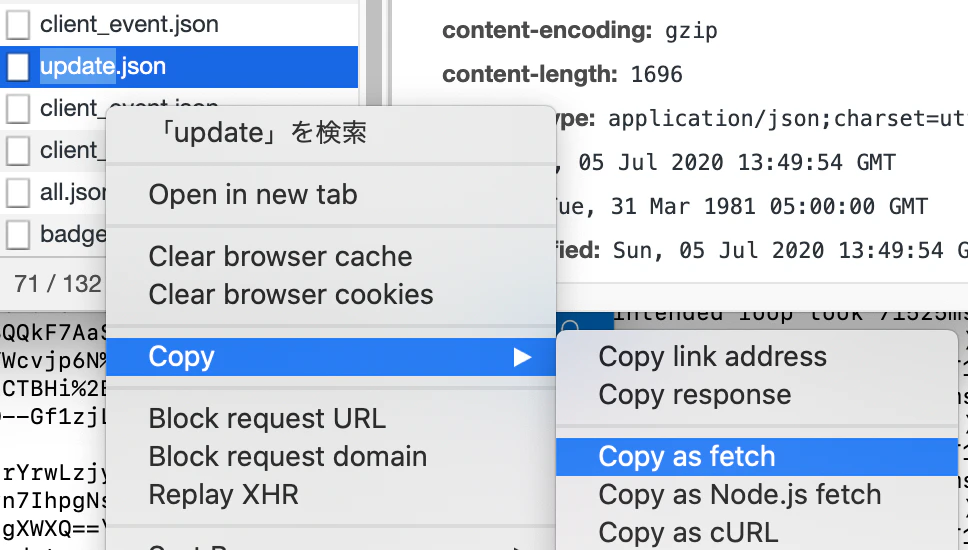
Task: Select Replay XHR option
Action: tap(223, 494)
